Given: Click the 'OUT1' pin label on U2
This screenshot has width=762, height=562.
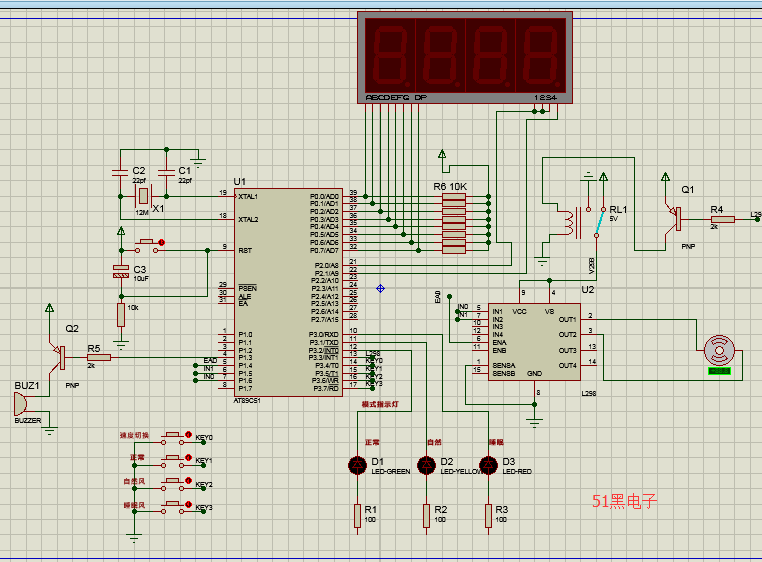Looking at the screenshot, I should coord(567,319).
